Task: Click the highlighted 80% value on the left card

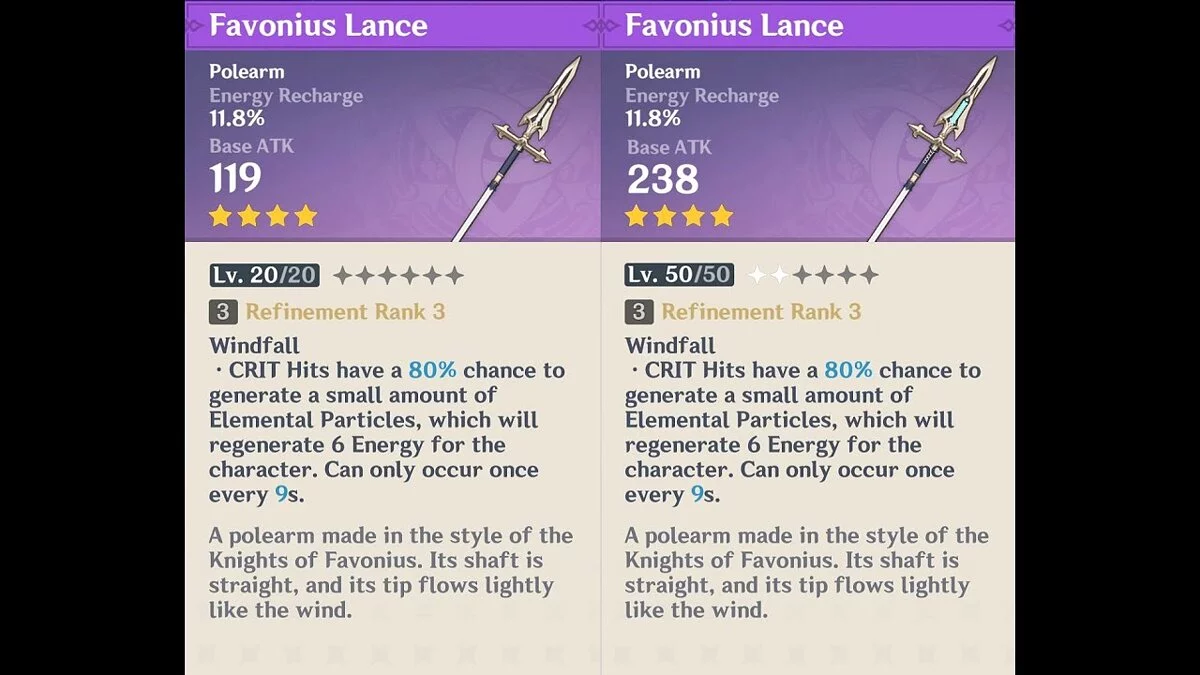Action: pos(432,370)
